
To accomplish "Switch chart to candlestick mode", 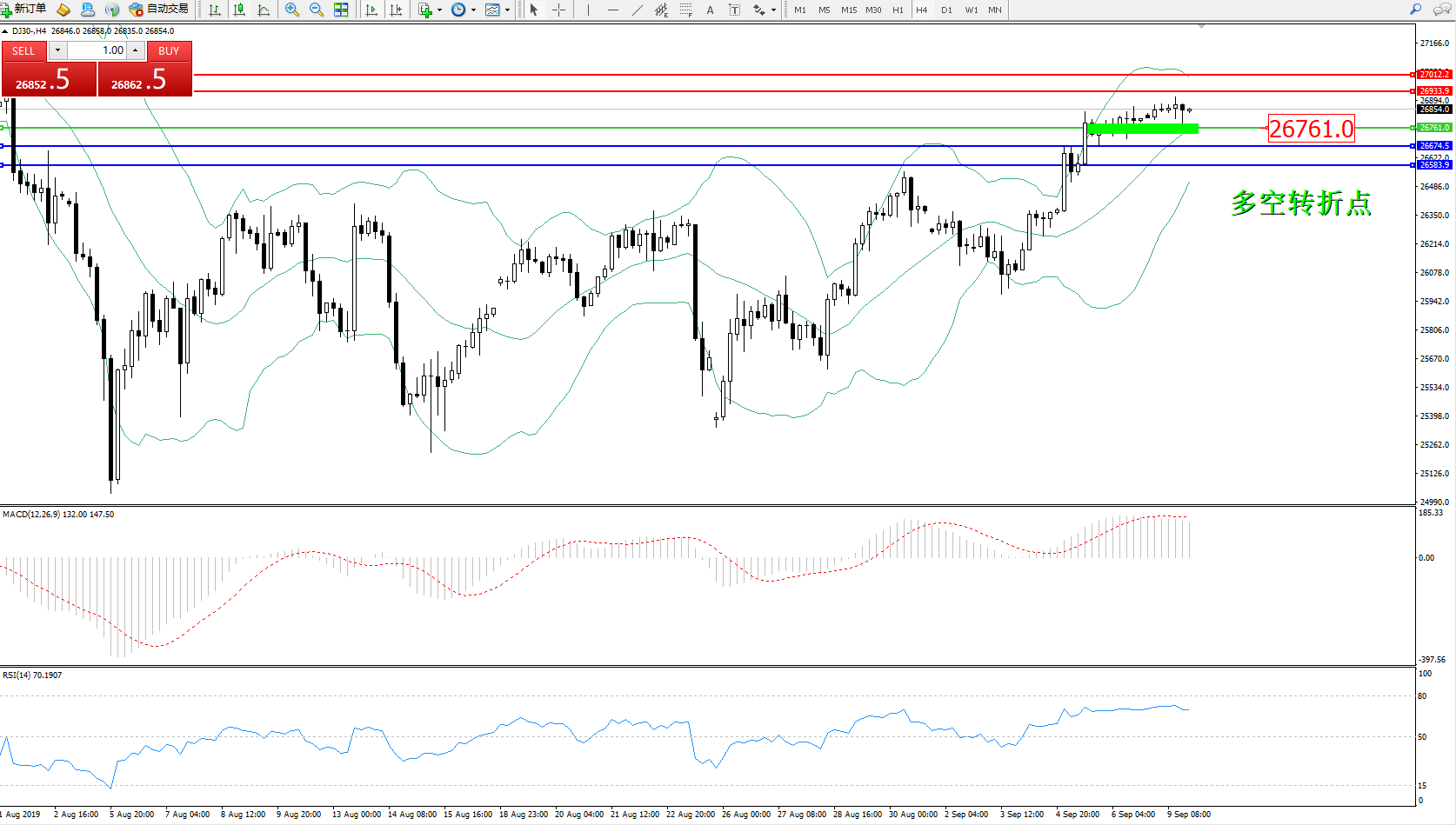I will 239,10.
